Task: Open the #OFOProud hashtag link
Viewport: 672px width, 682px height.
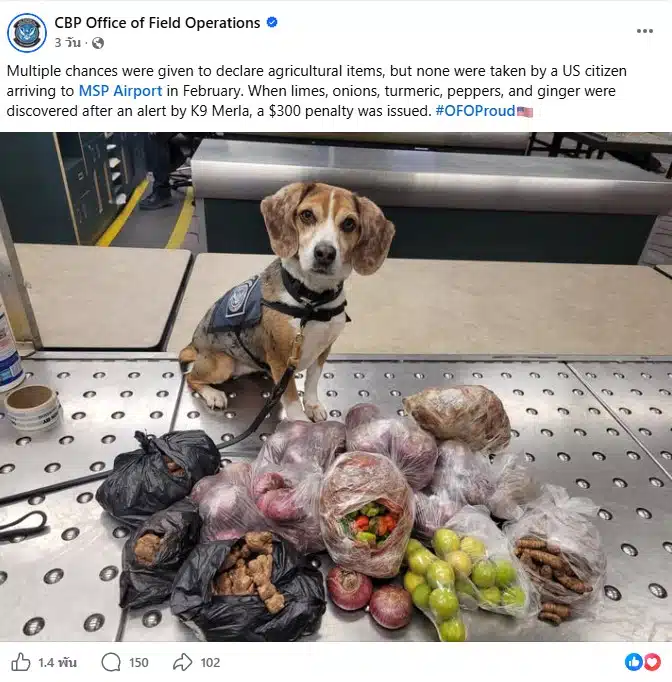Action: click(475, 111)
